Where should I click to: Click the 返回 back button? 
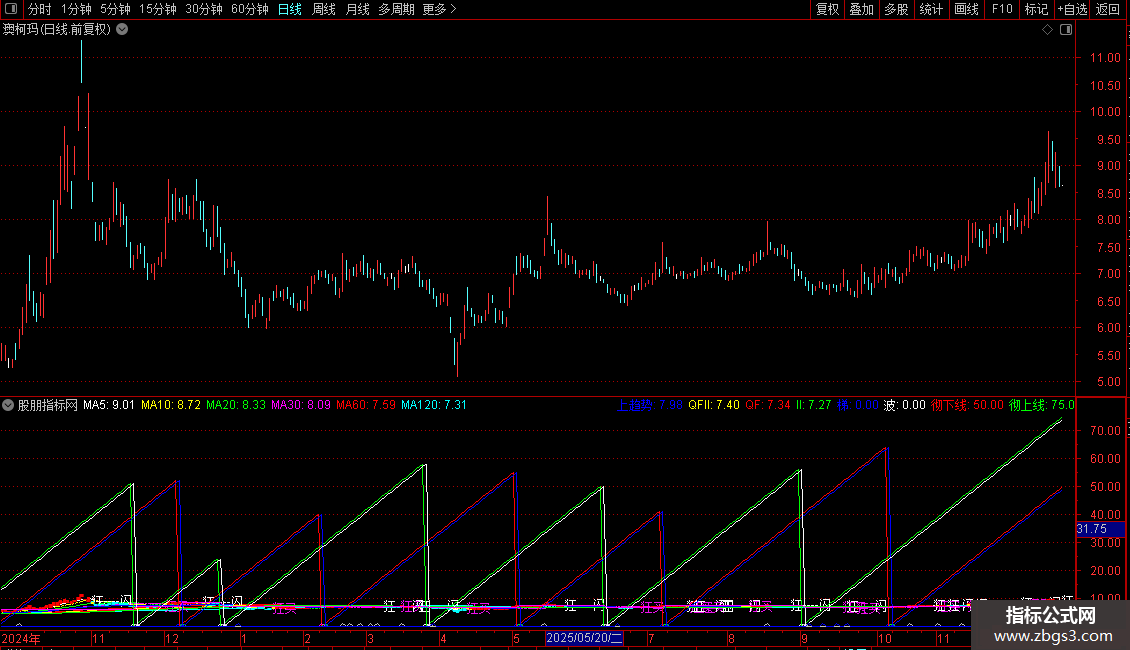(x=1108, y=9)
